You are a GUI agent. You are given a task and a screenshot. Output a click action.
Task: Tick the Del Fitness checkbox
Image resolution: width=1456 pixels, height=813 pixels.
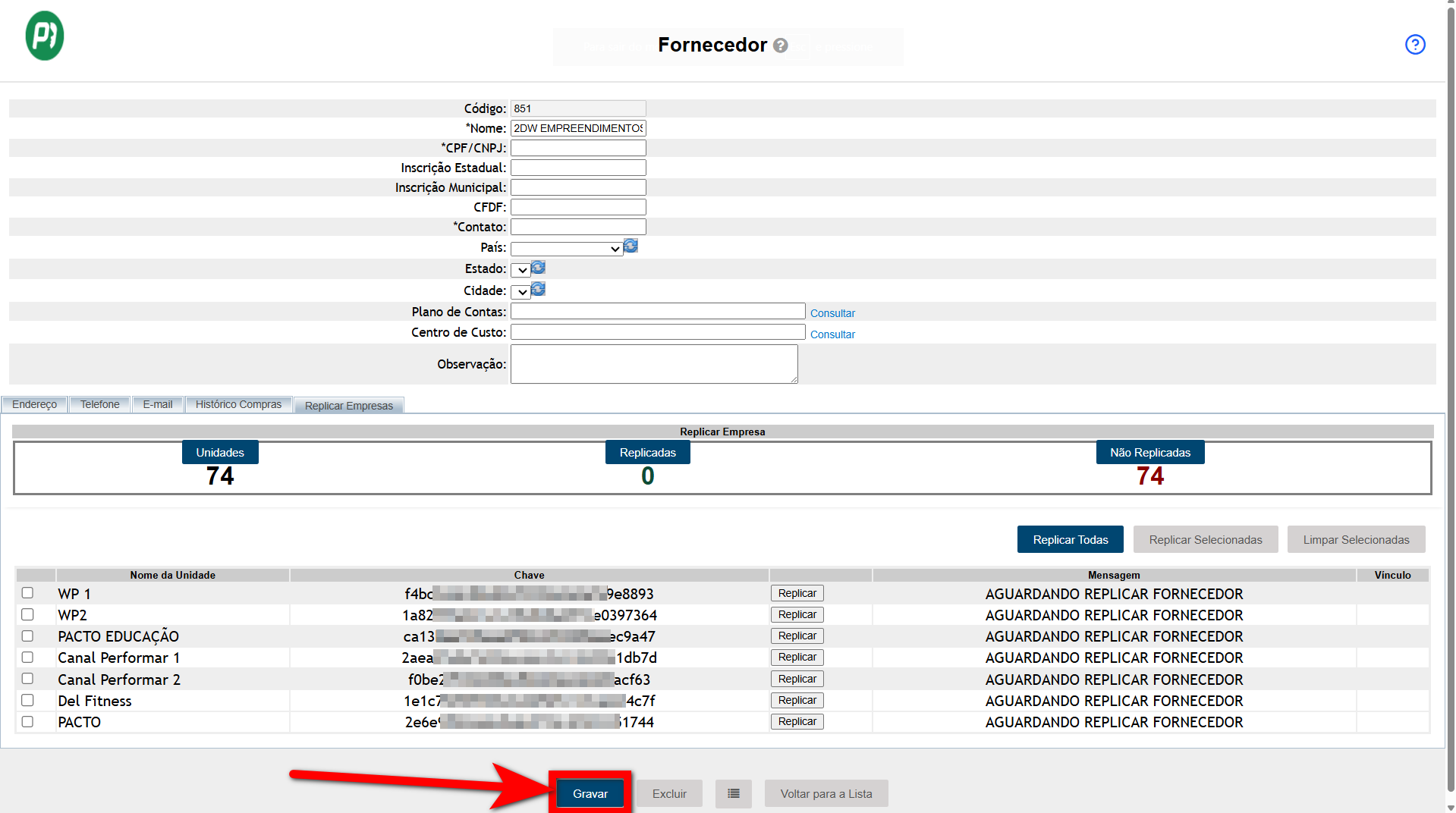pos(27,700)
